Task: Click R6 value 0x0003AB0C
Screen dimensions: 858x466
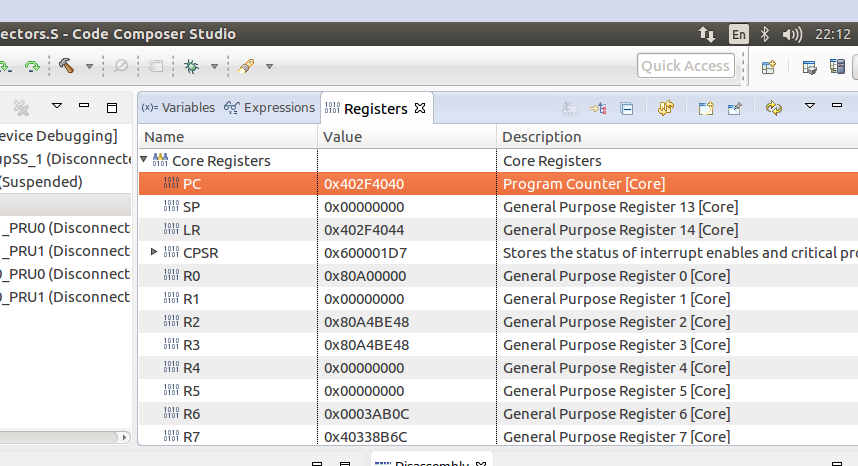Action: tap(367, 414)
